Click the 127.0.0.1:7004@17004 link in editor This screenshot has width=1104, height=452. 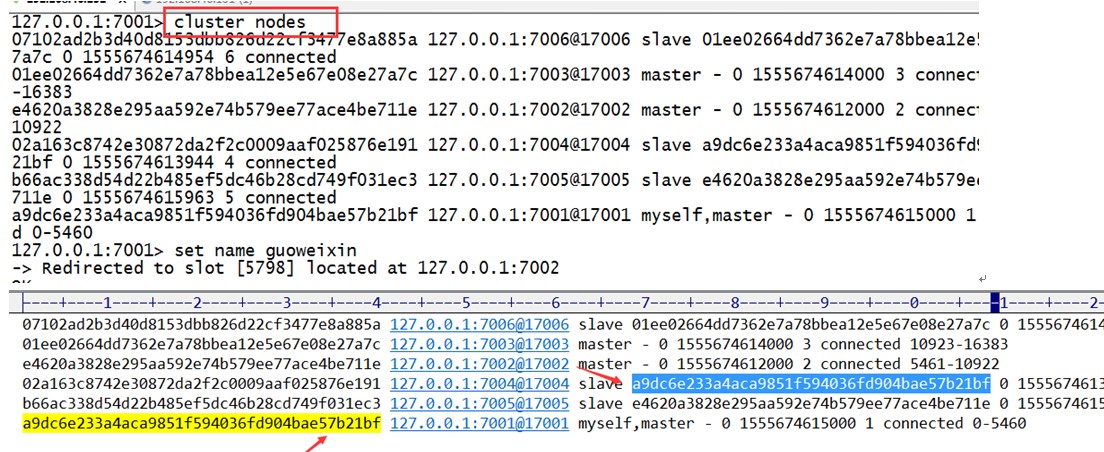tap(479, 384)
